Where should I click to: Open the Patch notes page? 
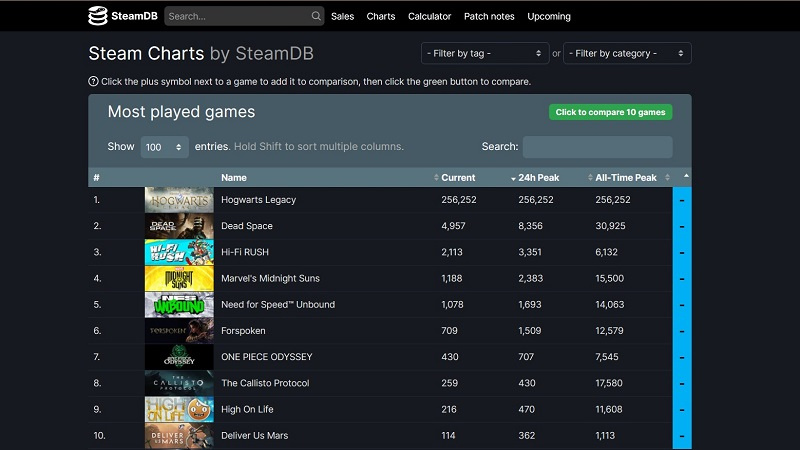(x=489, y=16)
